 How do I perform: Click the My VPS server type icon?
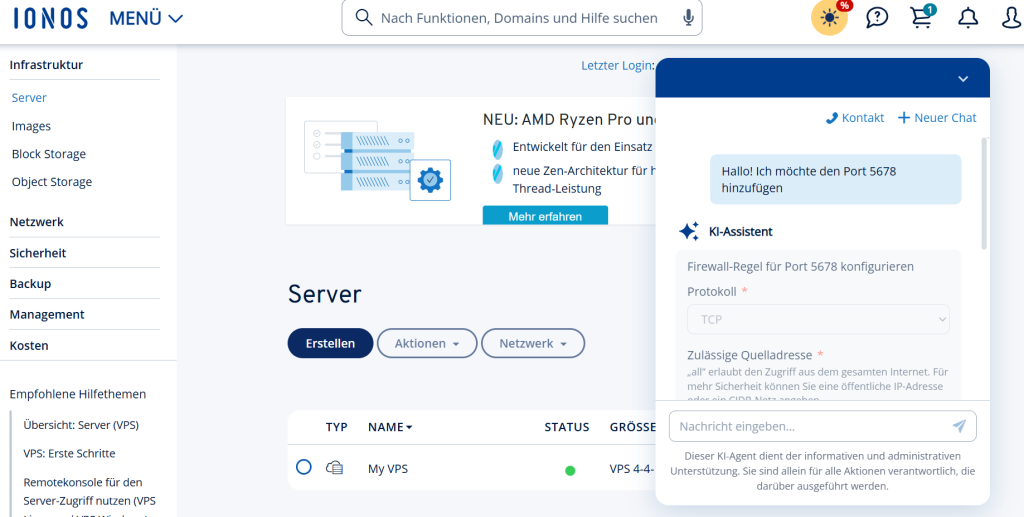[x=334, y=467]
